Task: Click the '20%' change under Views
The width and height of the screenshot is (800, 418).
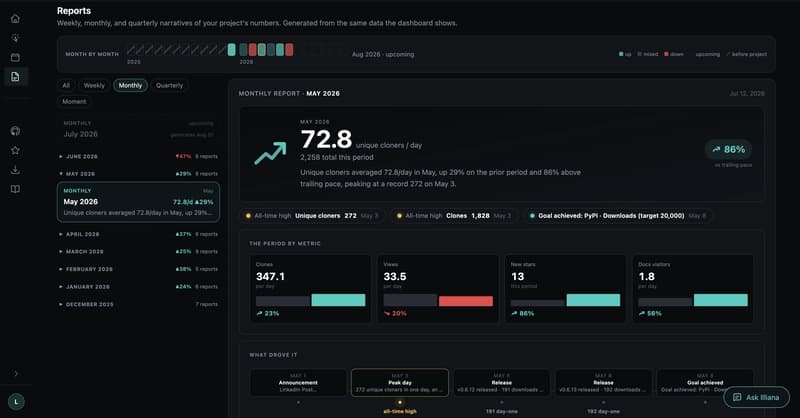Action: [395, 313]
